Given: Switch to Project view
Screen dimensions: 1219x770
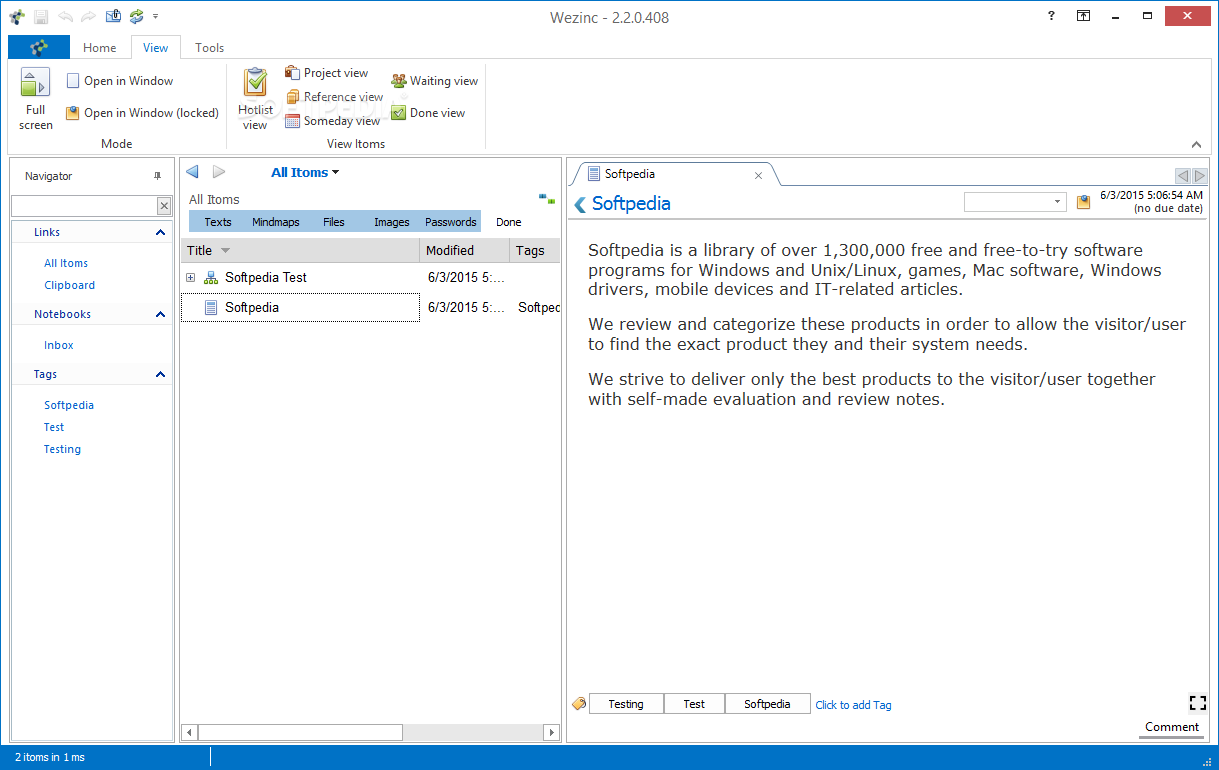Looking at the screenshot, I should [326, 73].
